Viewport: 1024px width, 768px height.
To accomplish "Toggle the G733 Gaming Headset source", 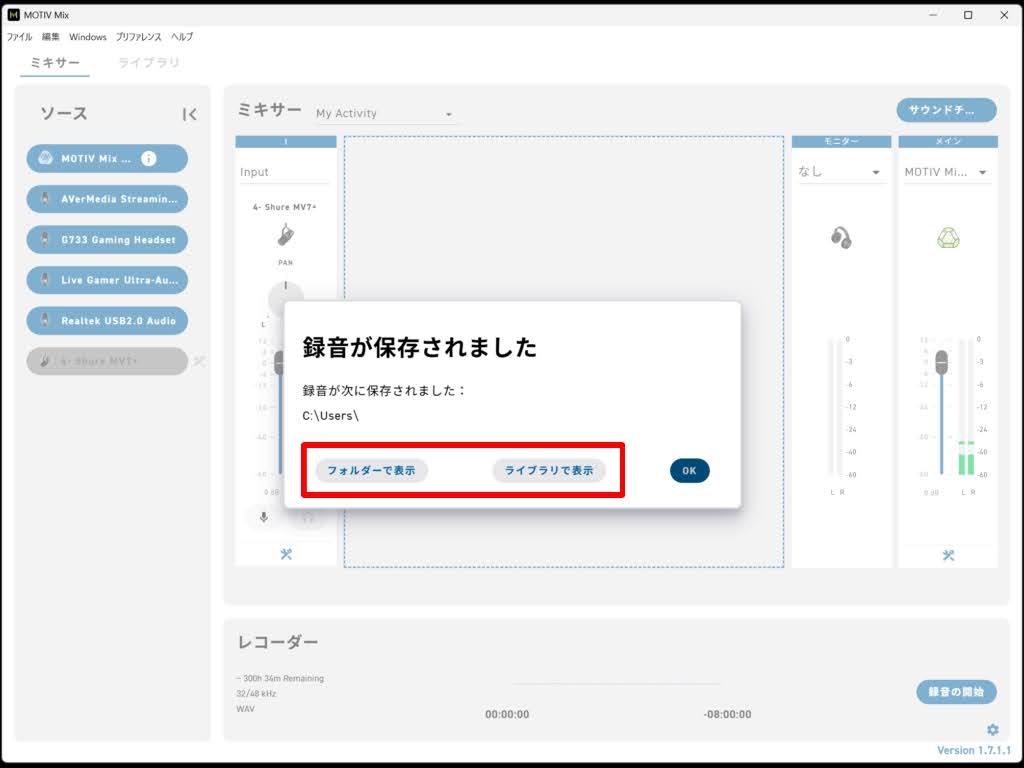I will pos(107,240).
